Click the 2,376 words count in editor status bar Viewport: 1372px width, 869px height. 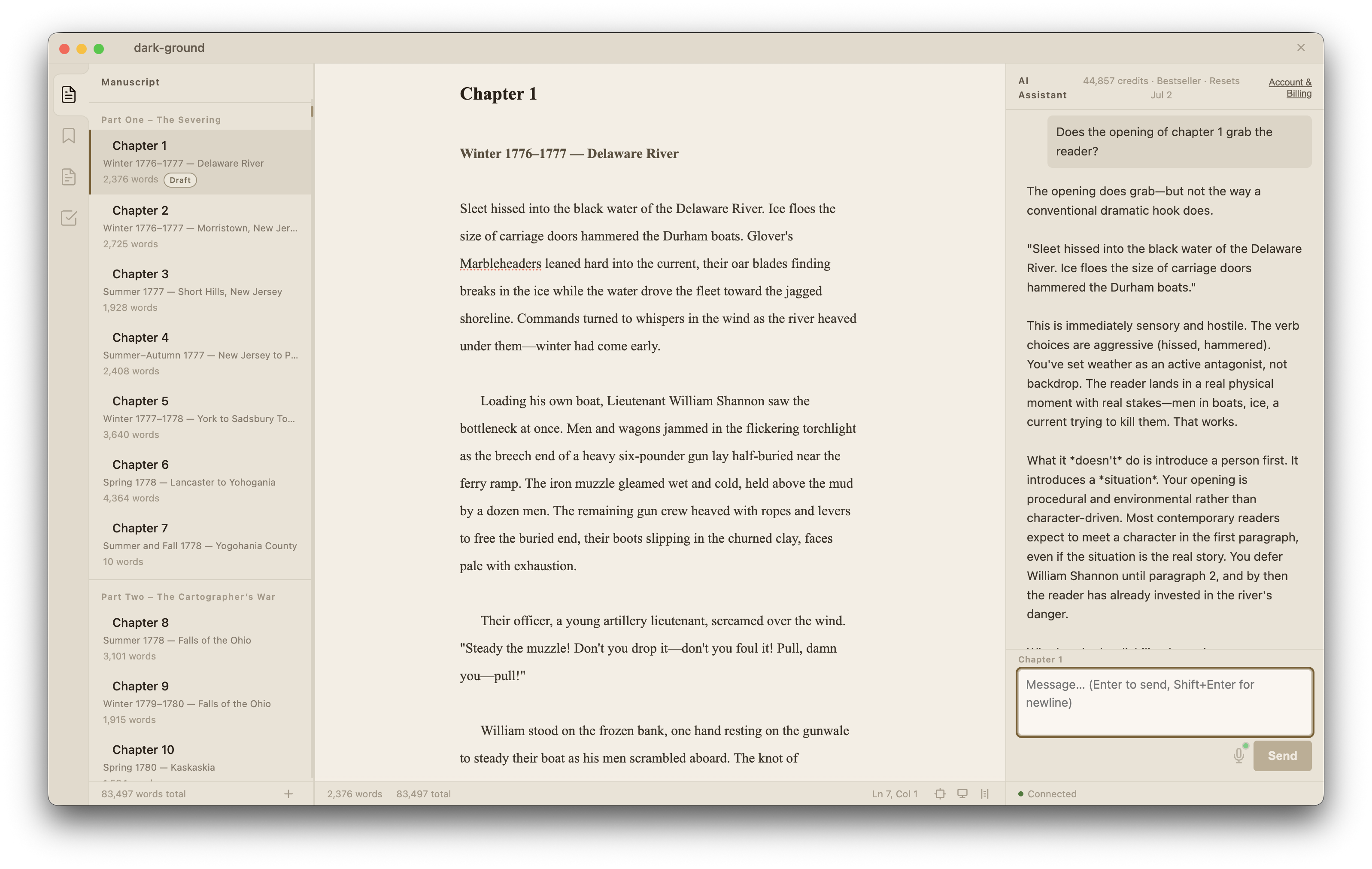pyautogui.click(x=355, y=794)
